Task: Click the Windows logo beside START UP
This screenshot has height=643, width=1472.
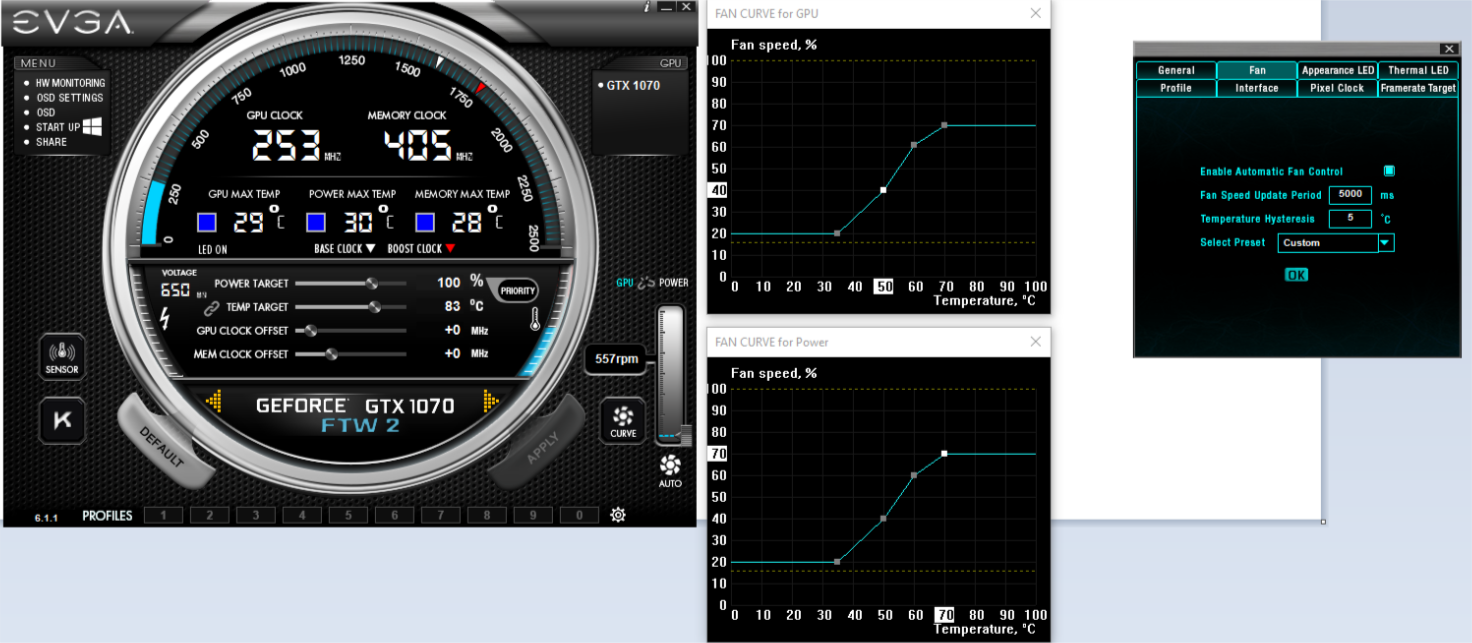Action: click(x=93, y=126)
